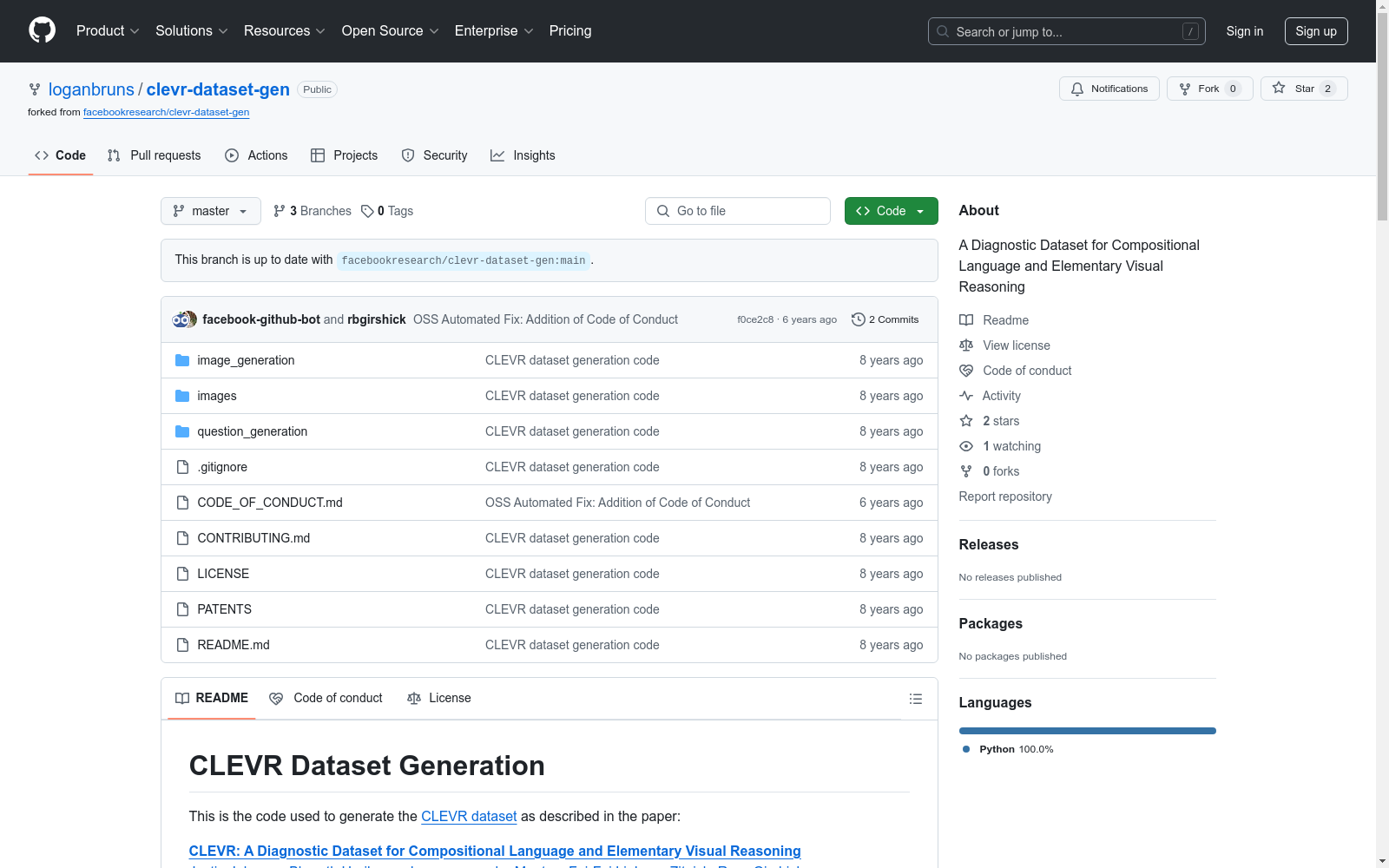The image size is (1389, 868).
Task: Open the facebookresearch/clevr-dataset-gen fork source link
Action: point(166,112)
